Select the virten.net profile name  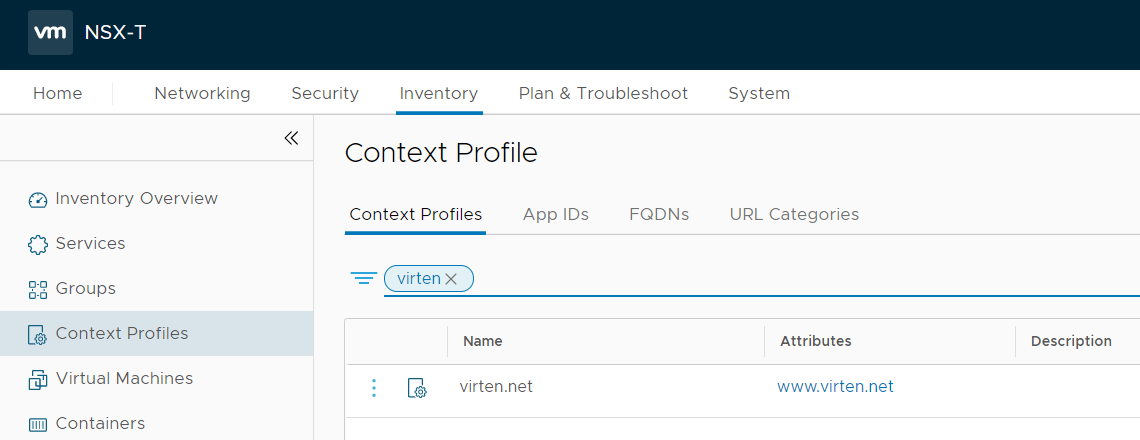pos(496,387)
